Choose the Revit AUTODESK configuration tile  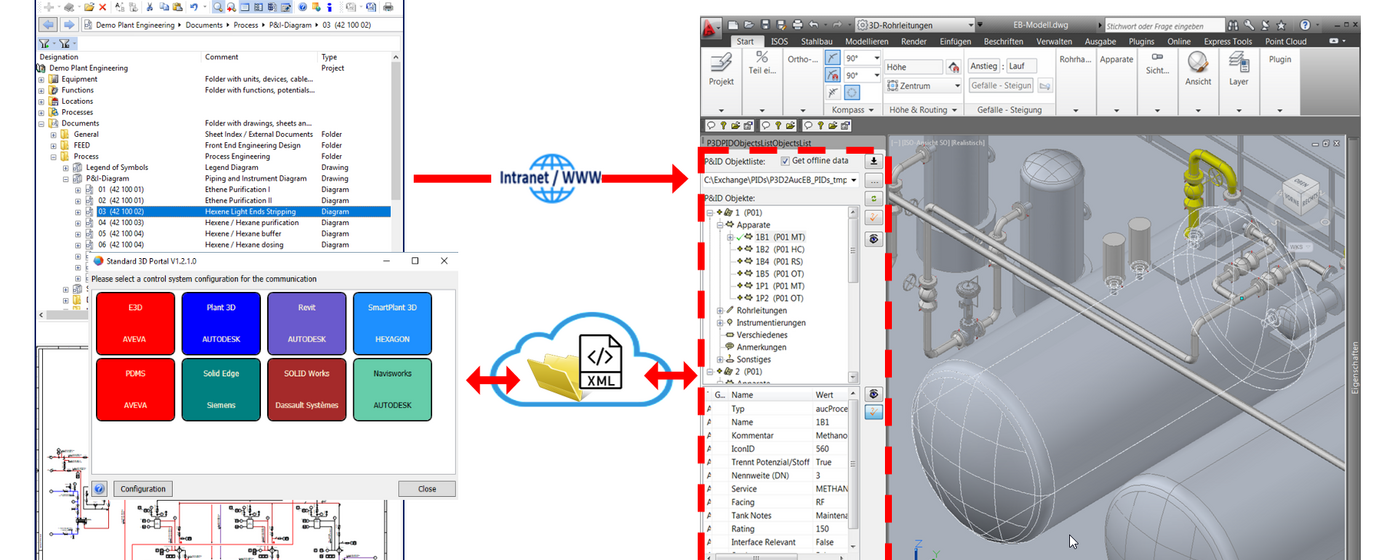point(306,322)
